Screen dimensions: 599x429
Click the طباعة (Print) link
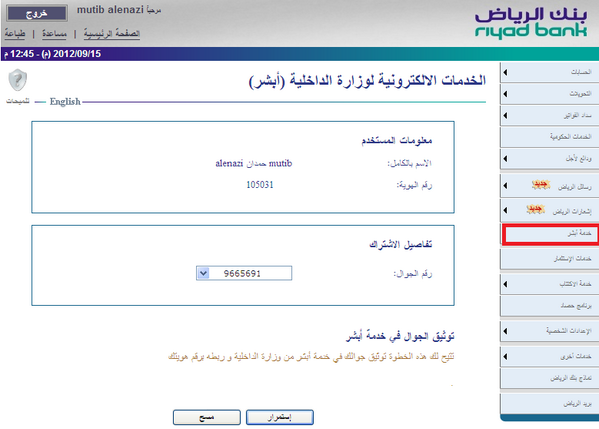(x=15, y=34)
